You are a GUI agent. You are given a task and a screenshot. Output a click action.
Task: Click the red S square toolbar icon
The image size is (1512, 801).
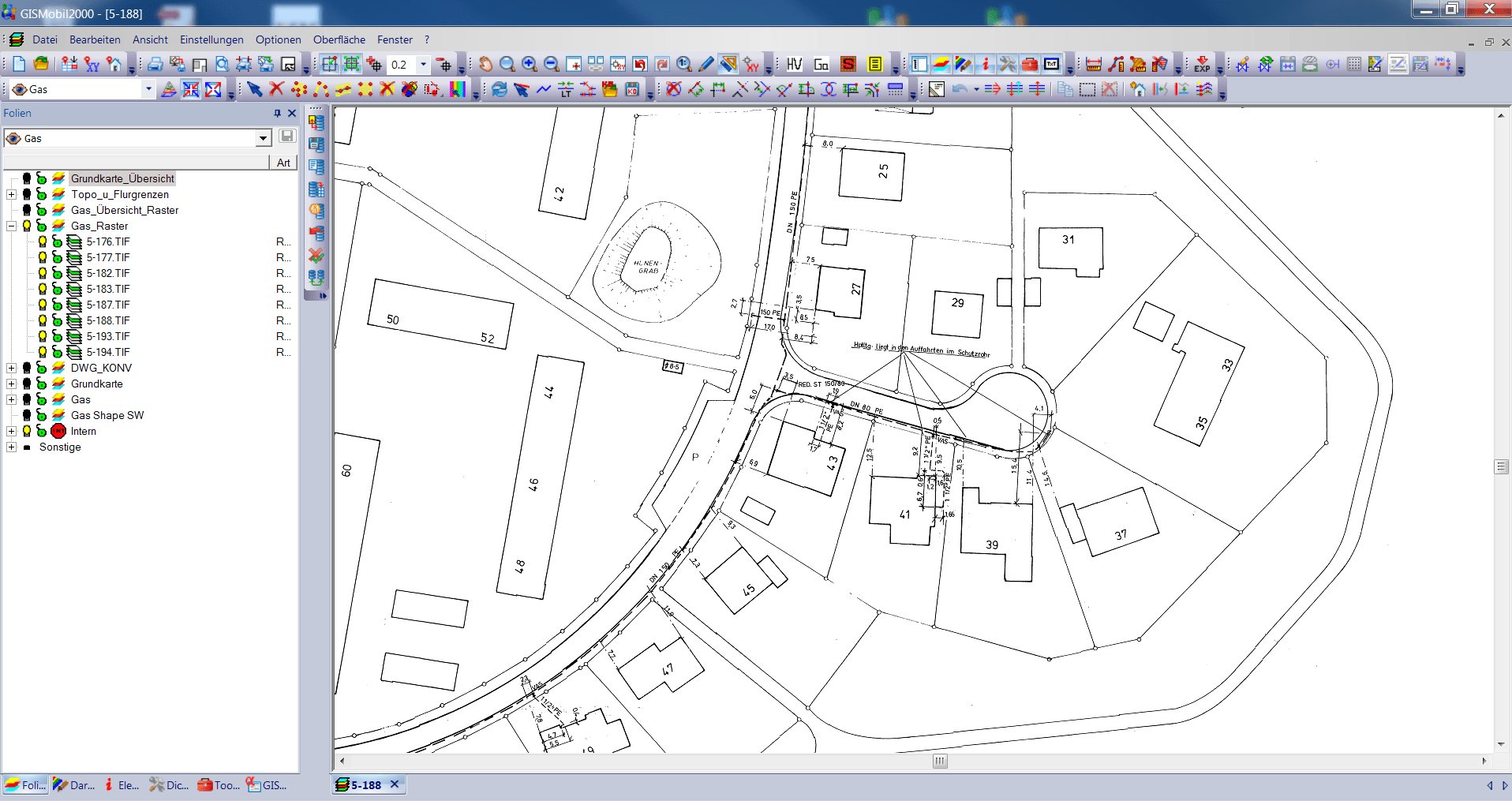[848, 65]
